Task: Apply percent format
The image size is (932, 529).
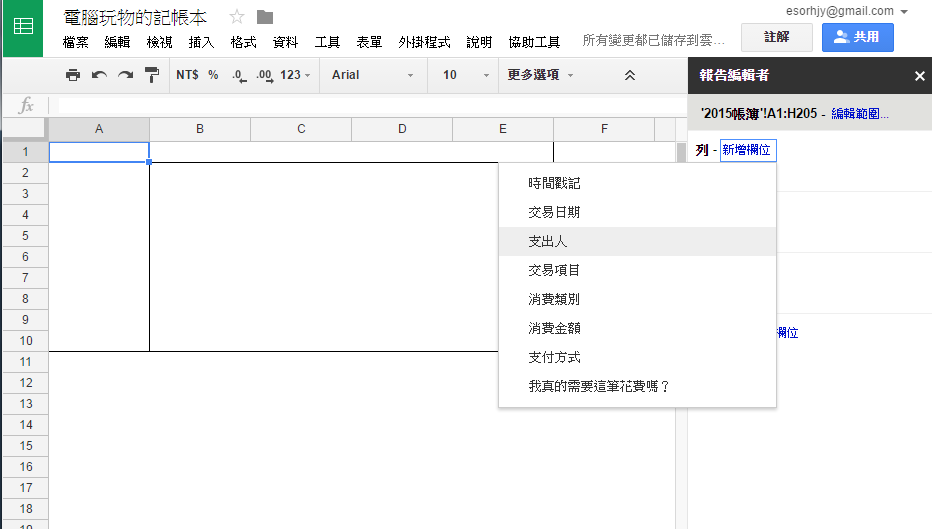Action: [213, 75]
